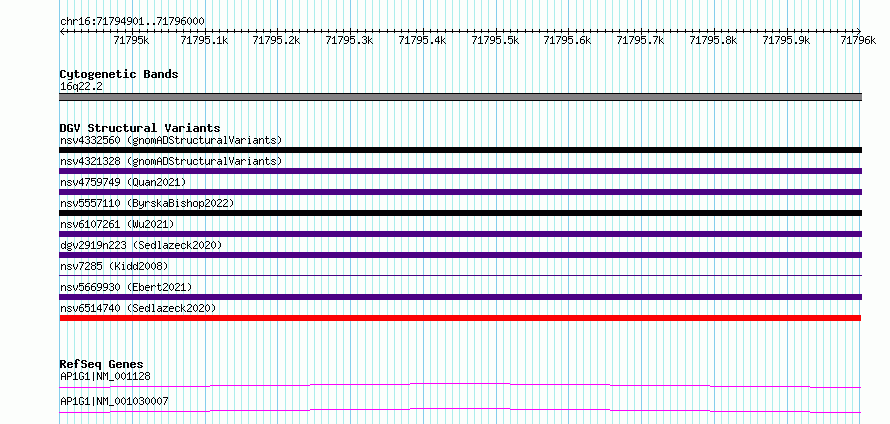Open variant label nsv5557110 (ByrskaBishop2022)
The width and height of the screenshot is (890, 424).
tap(147, 203)
